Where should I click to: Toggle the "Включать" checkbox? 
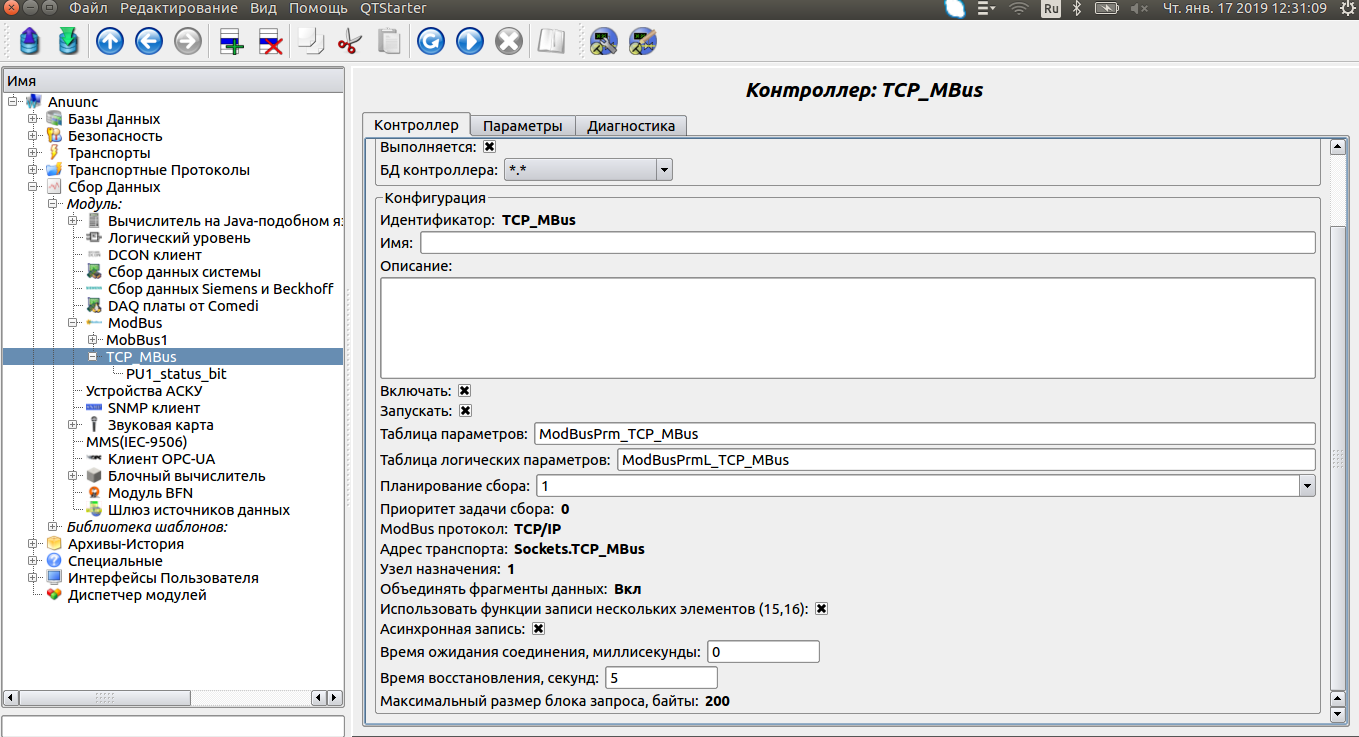(x=465, y=391)
